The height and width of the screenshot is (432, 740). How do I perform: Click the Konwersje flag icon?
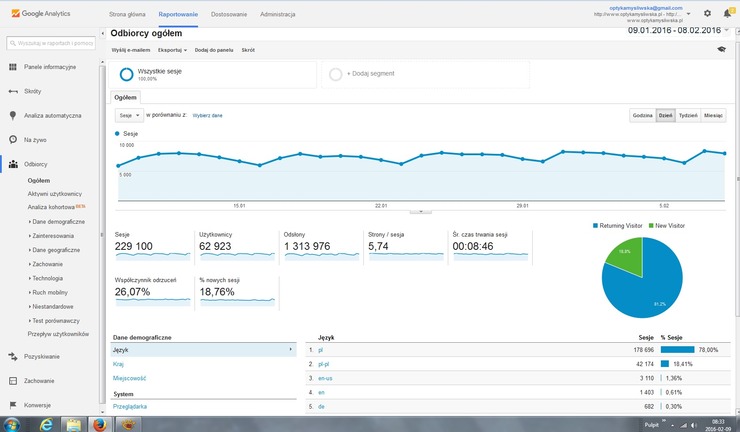pos(13,405)
